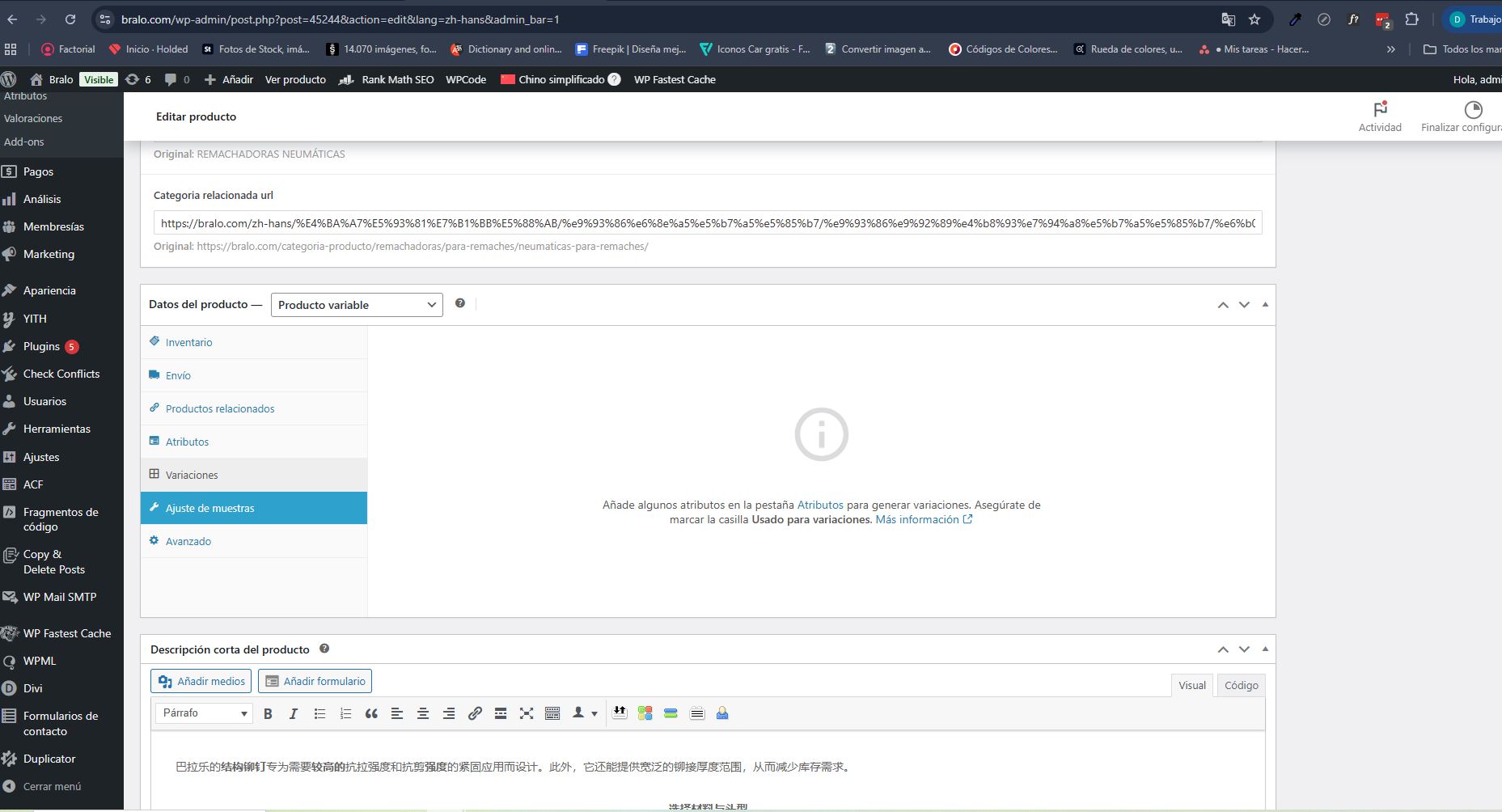Move the Datos del producto panel down

pyautogui.click(x=1244, y=305)
